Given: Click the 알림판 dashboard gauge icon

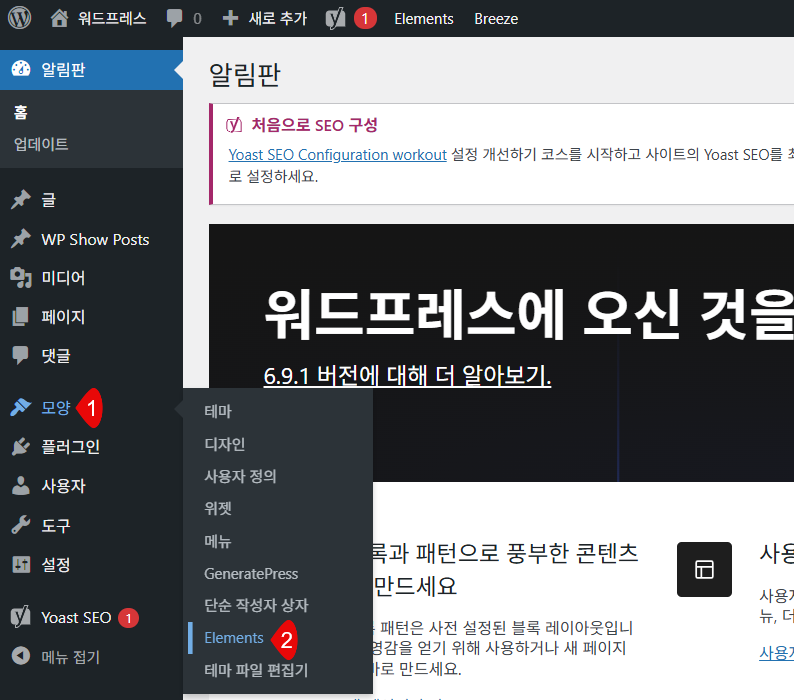Looking at the screenshot, I should (21, 69).
